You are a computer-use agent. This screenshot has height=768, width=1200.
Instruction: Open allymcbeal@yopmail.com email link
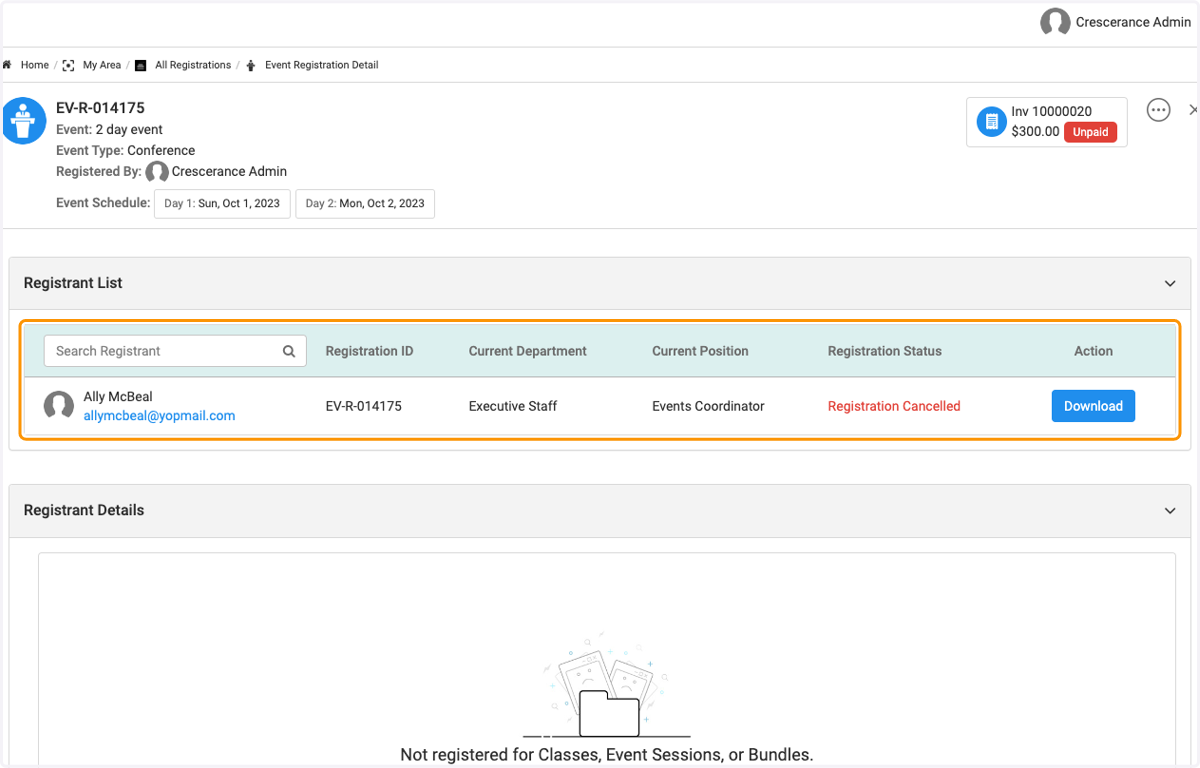pyautogui.click(x=160, y=416)
